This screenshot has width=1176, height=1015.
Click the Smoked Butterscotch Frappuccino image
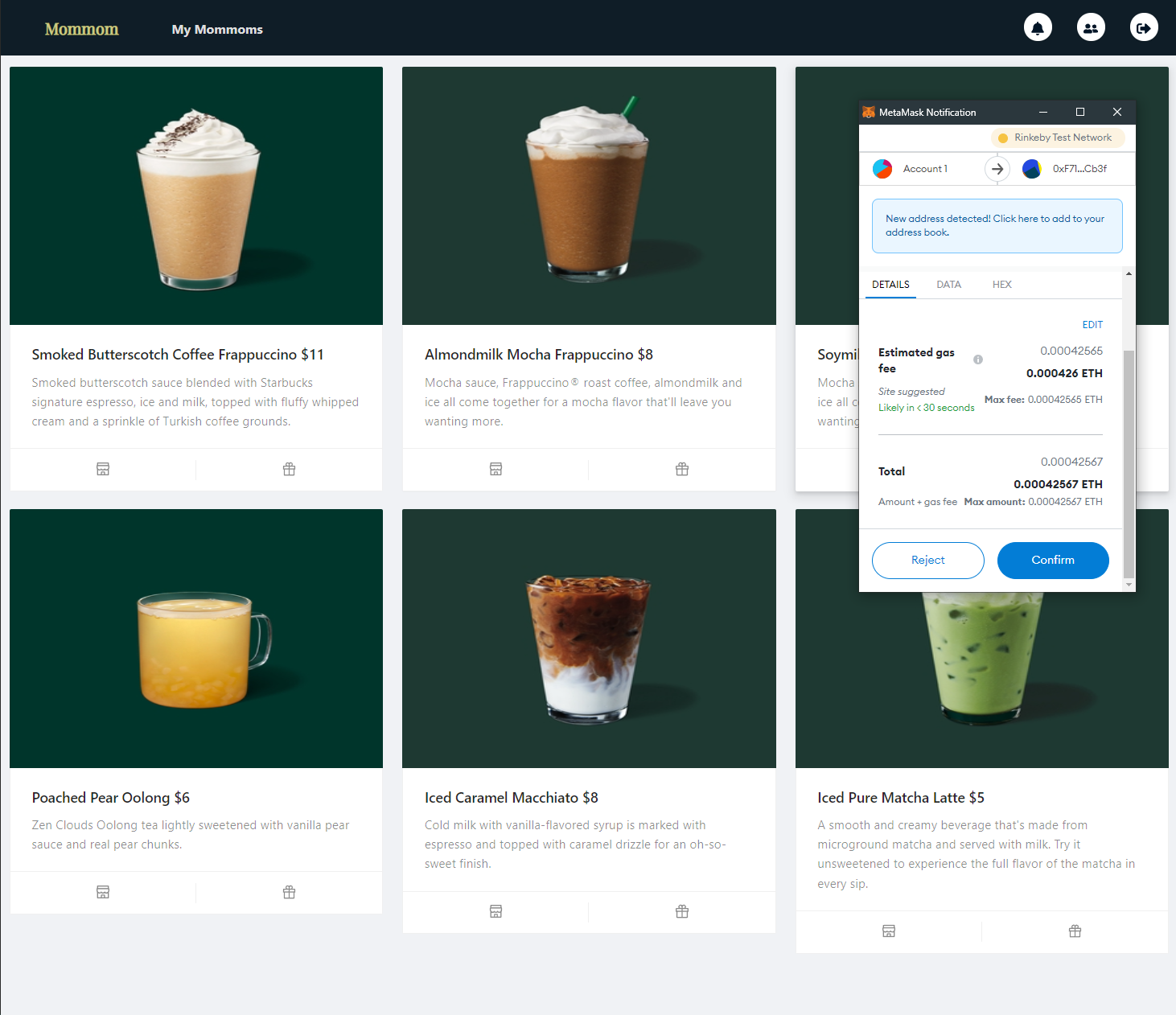point(196,196)
